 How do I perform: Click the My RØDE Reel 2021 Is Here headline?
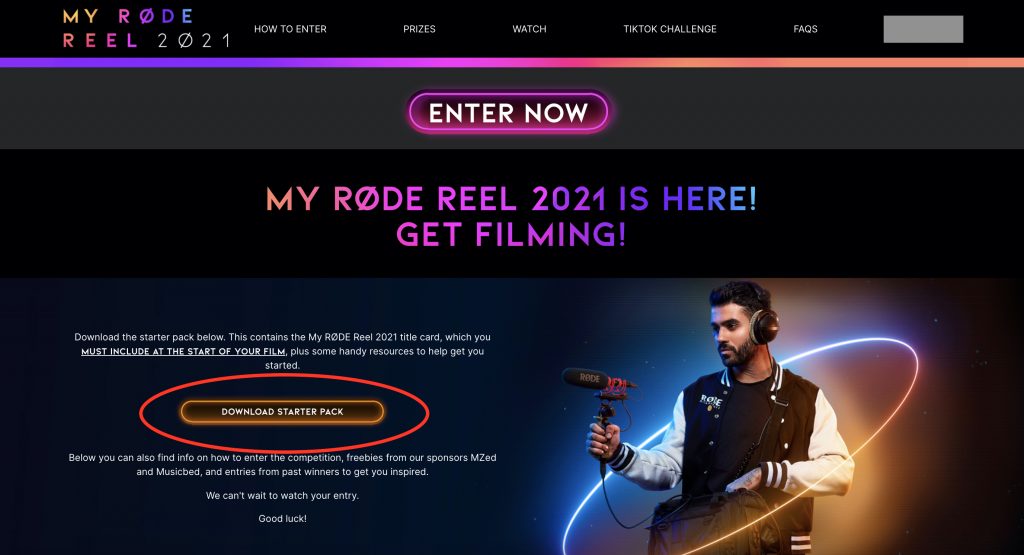click(511, 198)
